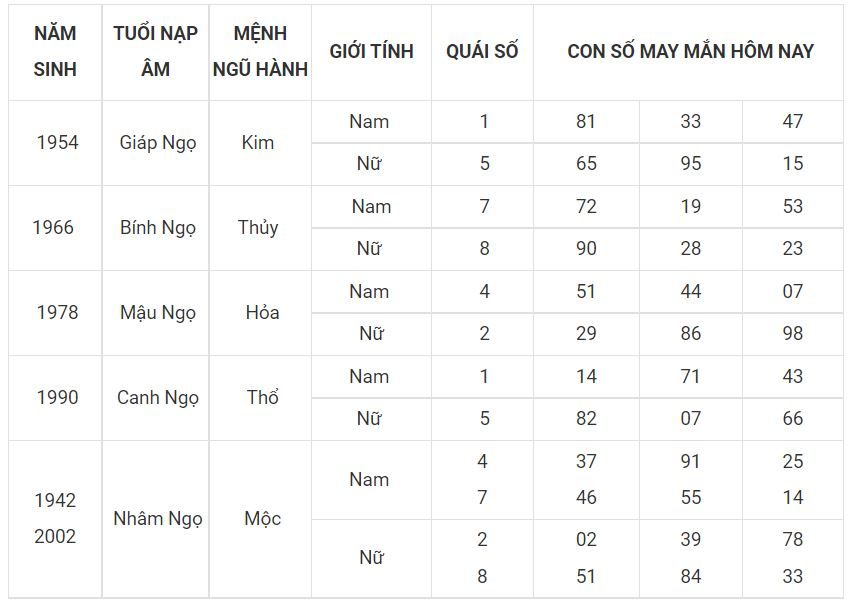Click the Thổ element cell
Viewport: 853px width, 604px height.
click(x=261, y=398)
